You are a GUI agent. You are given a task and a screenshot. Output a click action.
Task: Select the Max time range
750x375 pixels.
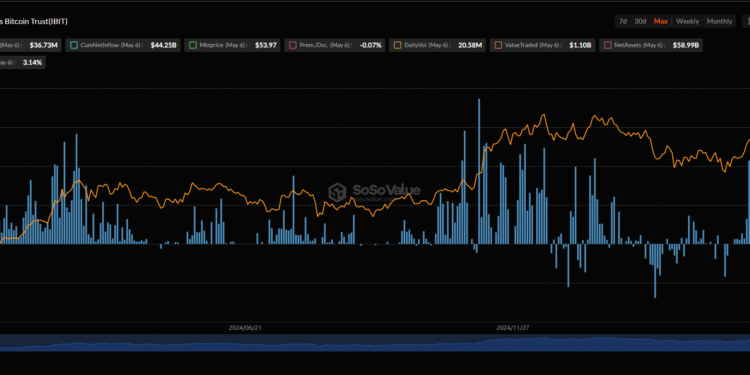[661, 21]
